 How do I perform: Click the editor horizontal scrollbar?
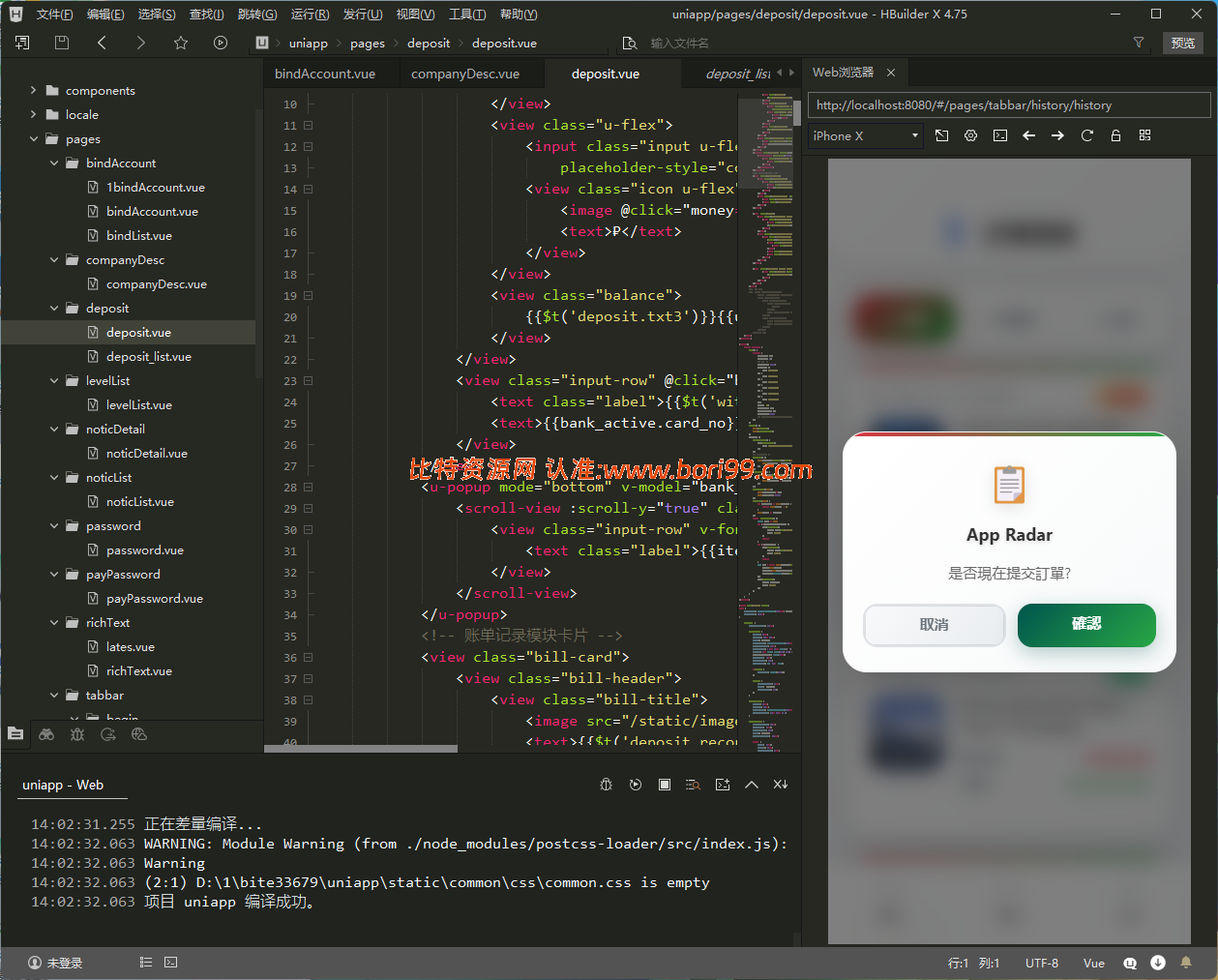pyautogui.click(x=361, y=748)
